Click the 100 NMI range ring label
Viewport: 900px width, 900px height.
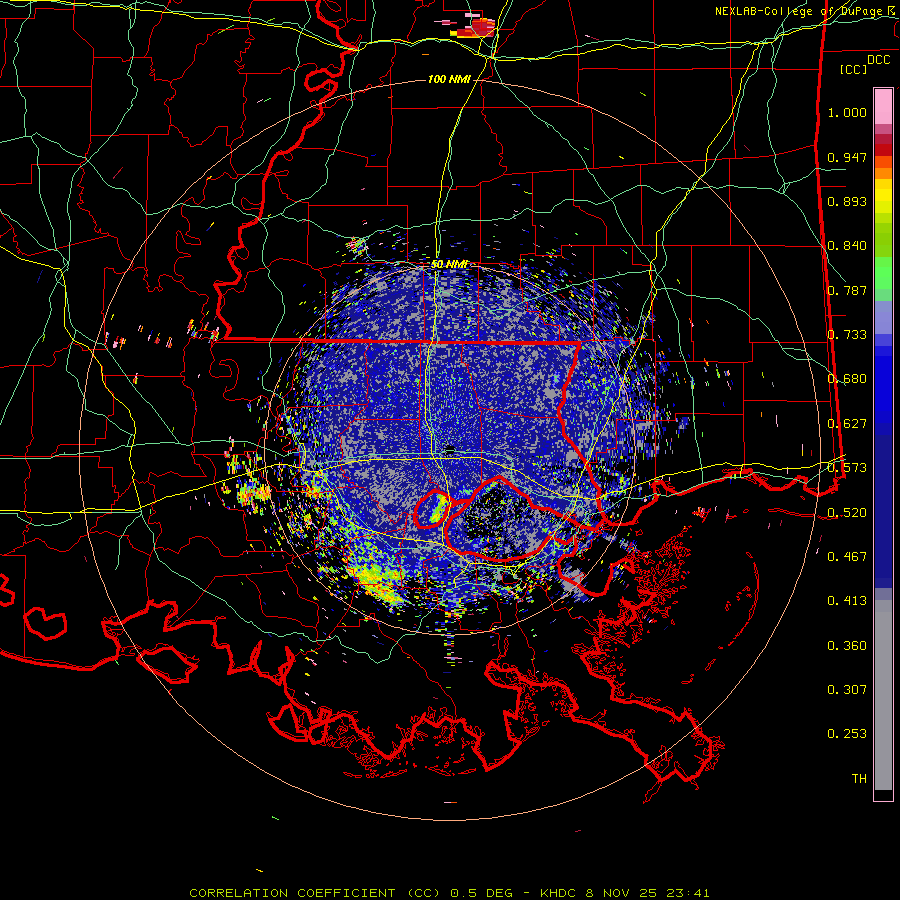pyautogui.click(x=449, y=79)
